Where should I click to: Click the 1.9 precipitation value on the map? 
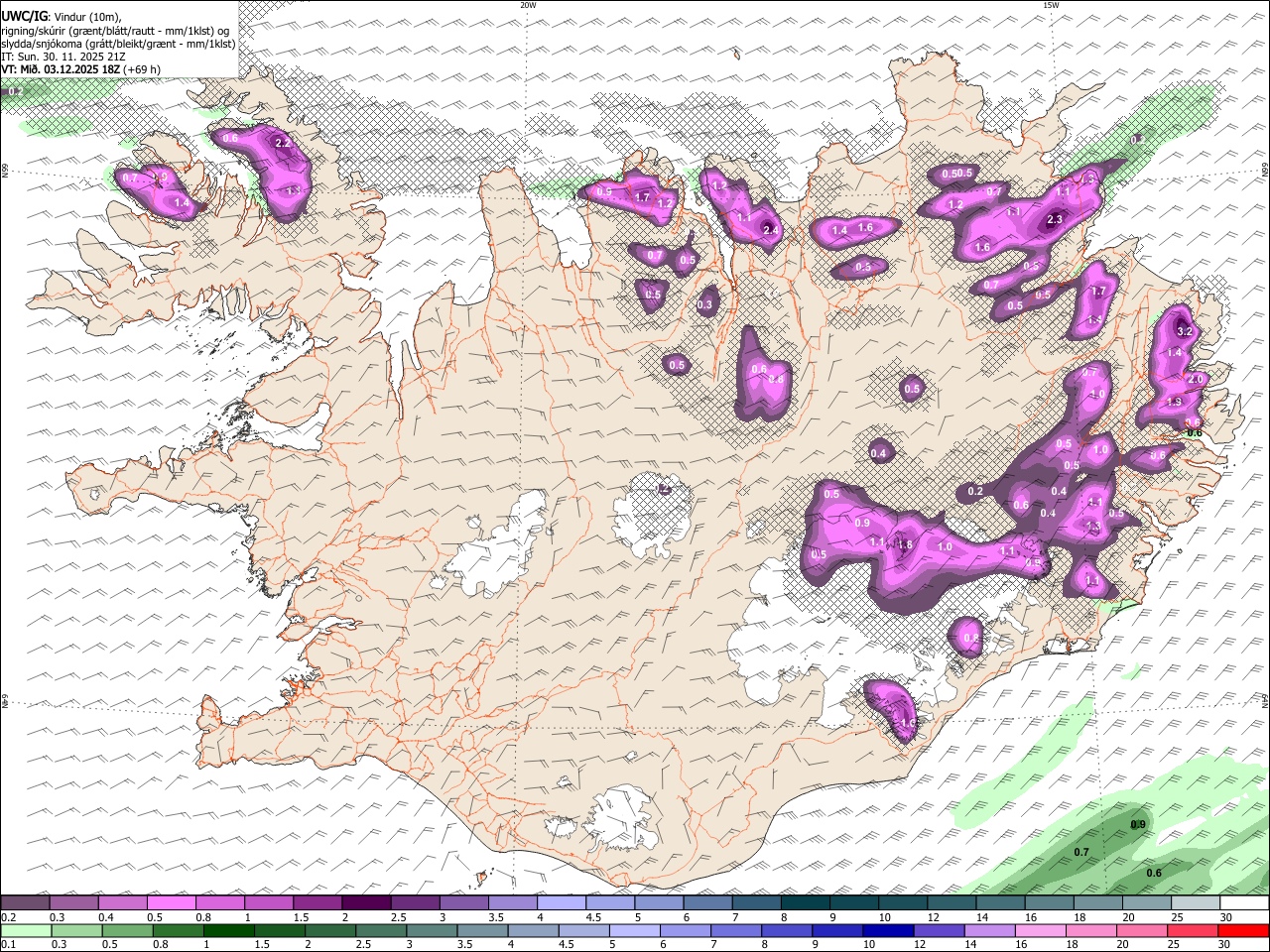[1175, 402]
